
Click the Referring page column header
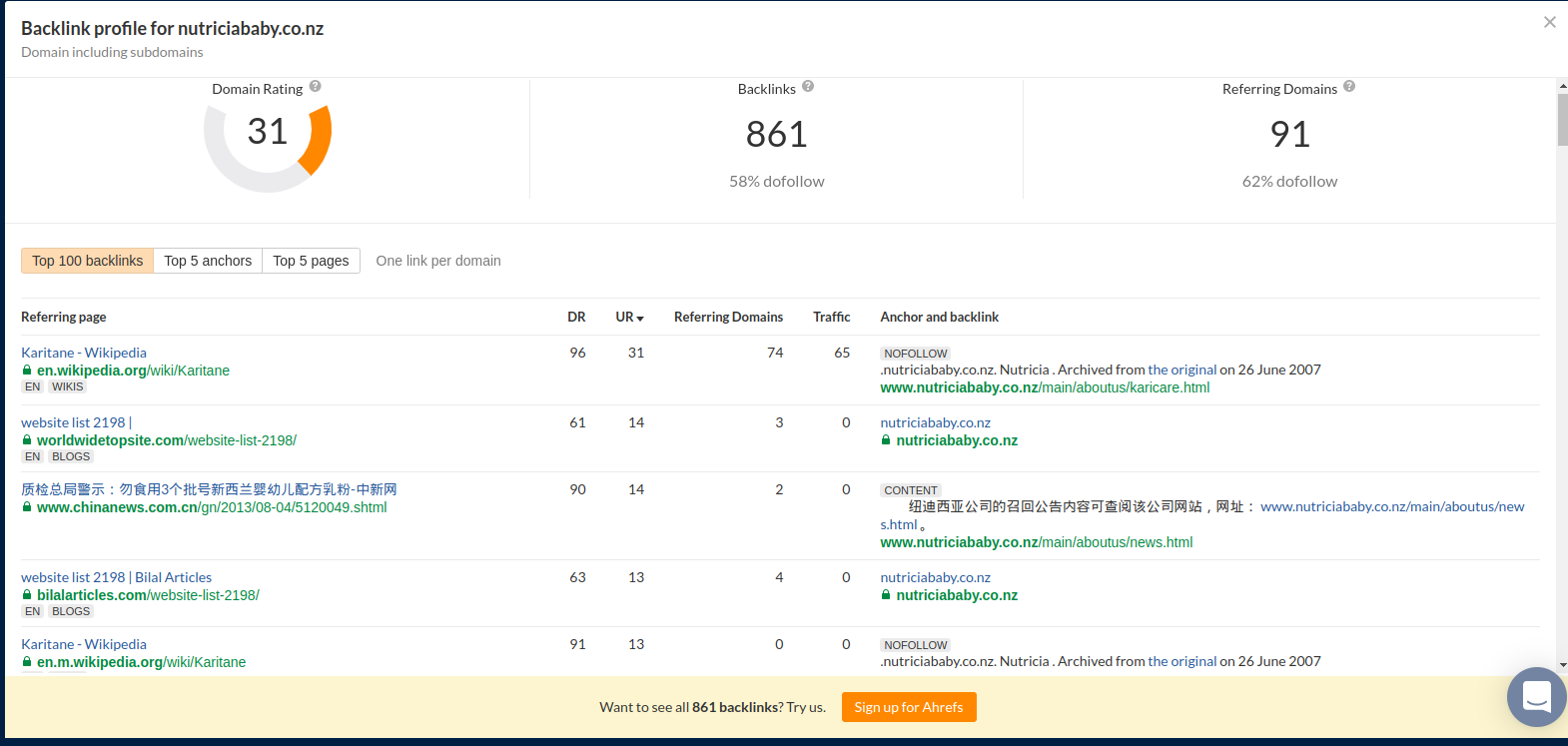(64, 317)
